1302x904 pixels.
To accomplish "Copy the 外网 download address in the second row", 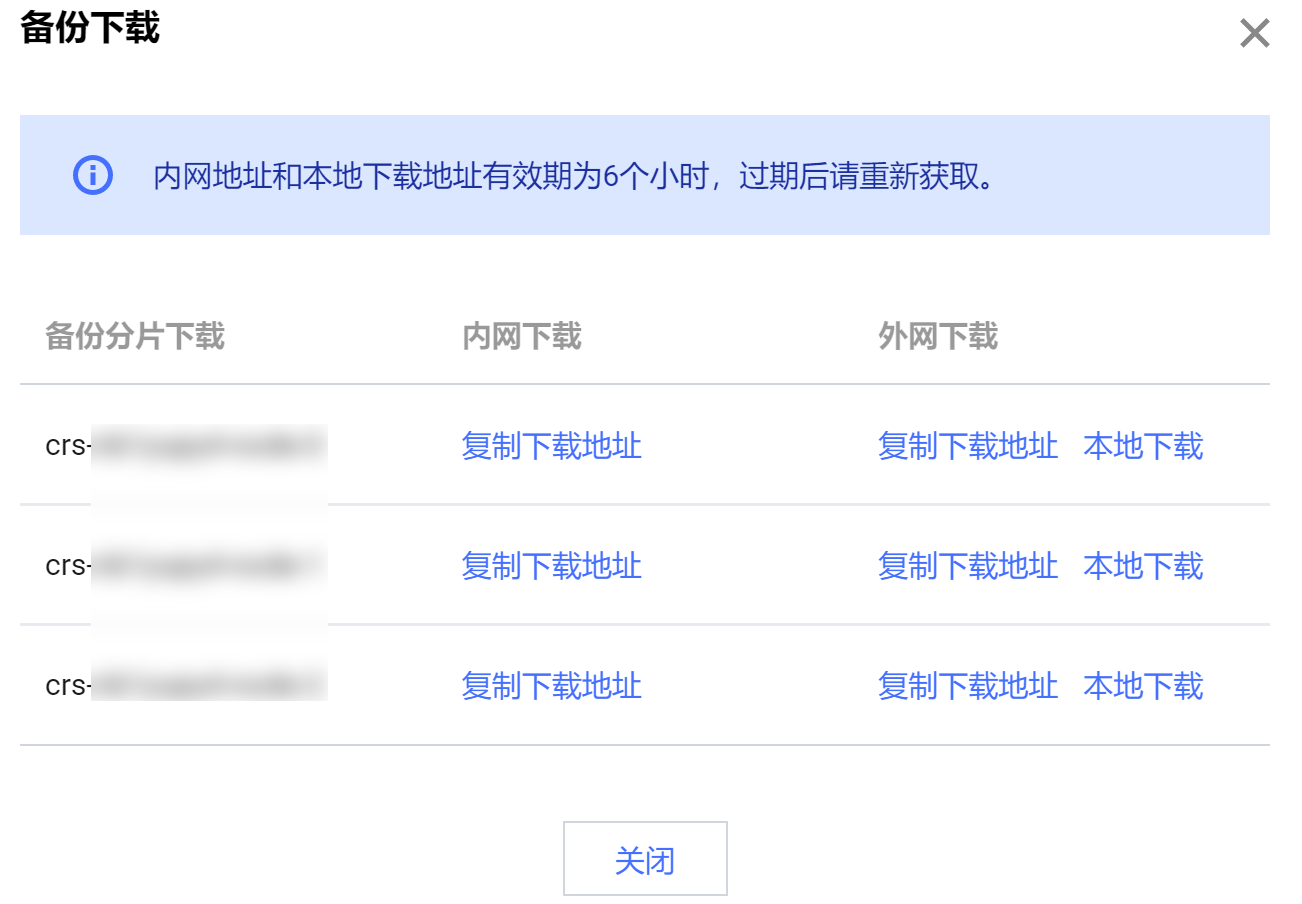I will pyautogui.click(x=968, y=566).
